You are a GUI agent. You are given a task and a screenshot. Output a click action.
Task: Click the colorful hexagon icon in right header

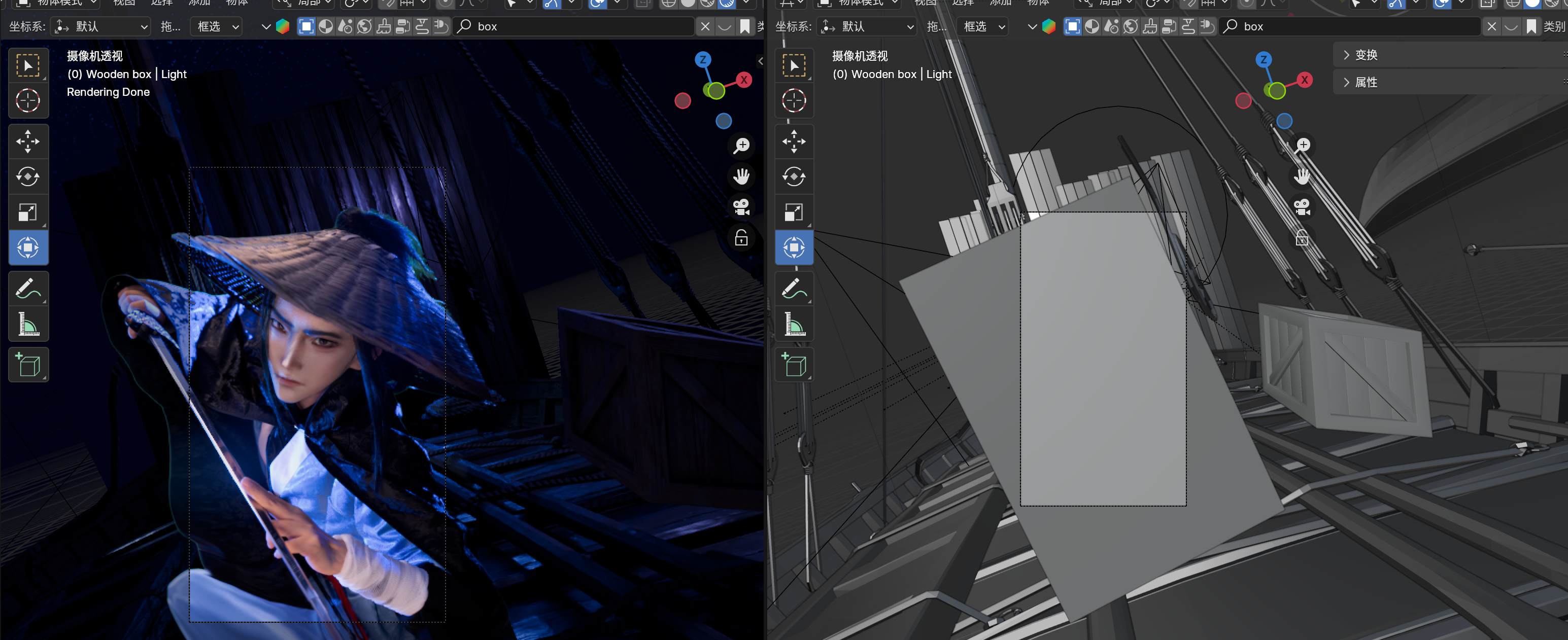1048,26
